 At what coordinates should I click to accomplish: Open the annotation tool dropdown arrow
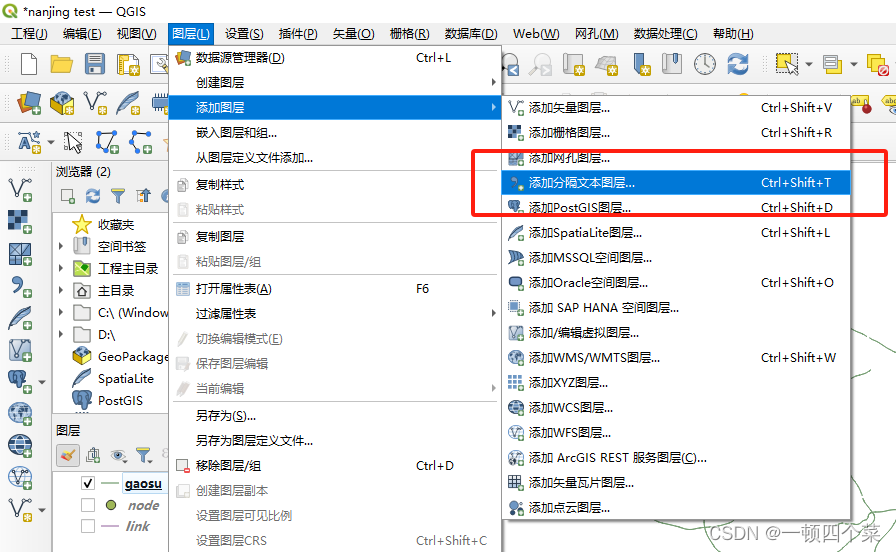coord(50,142)
